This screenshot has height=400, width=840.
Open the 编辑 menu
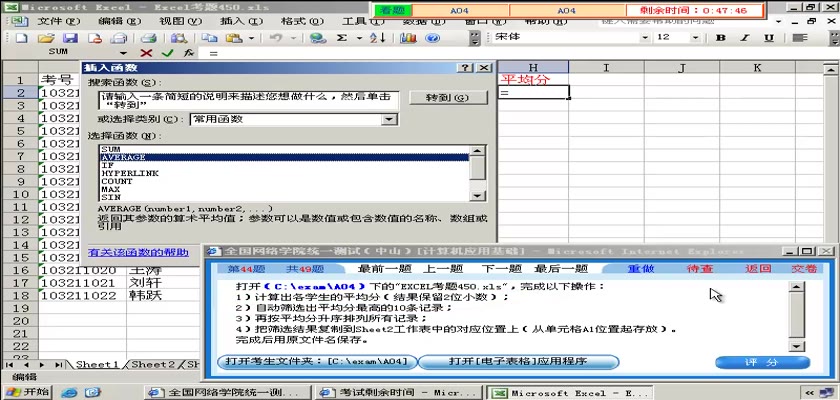(119, 21)
